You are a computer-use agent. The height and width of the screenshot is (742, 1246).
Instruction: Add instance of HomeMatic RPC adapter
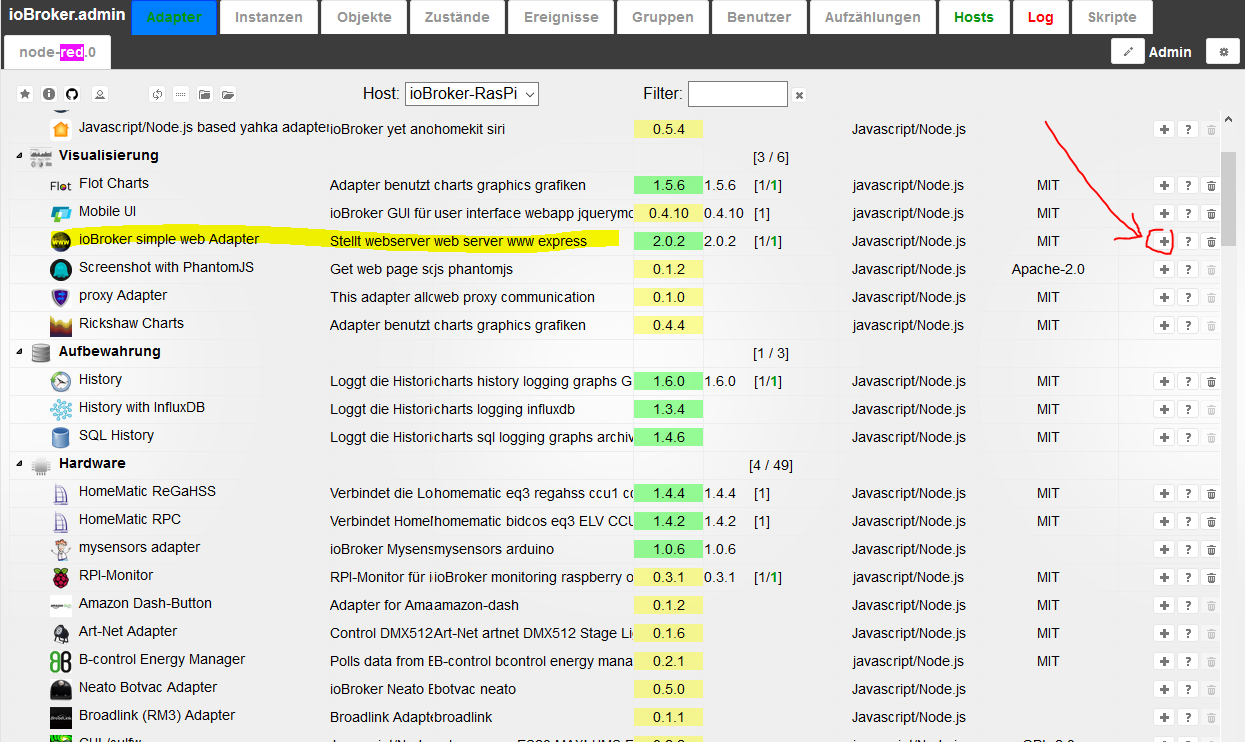[1164, 521]
